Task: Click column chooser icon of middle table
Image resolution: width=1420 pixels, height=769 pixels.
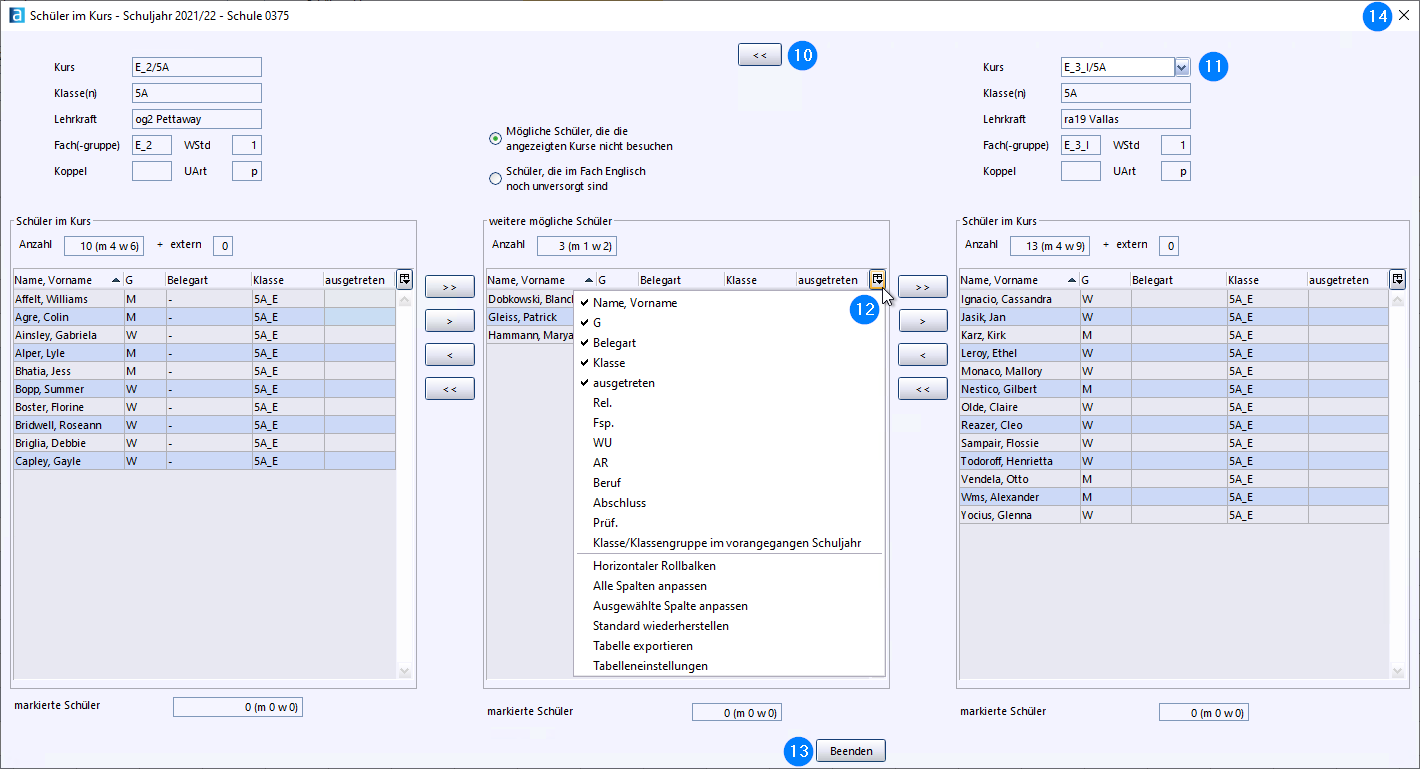Action: tap(877, 280)
